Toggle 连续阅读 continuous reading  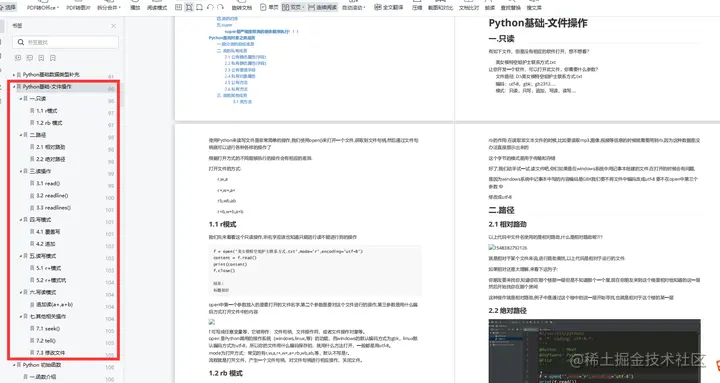click(x=323, y=7)
